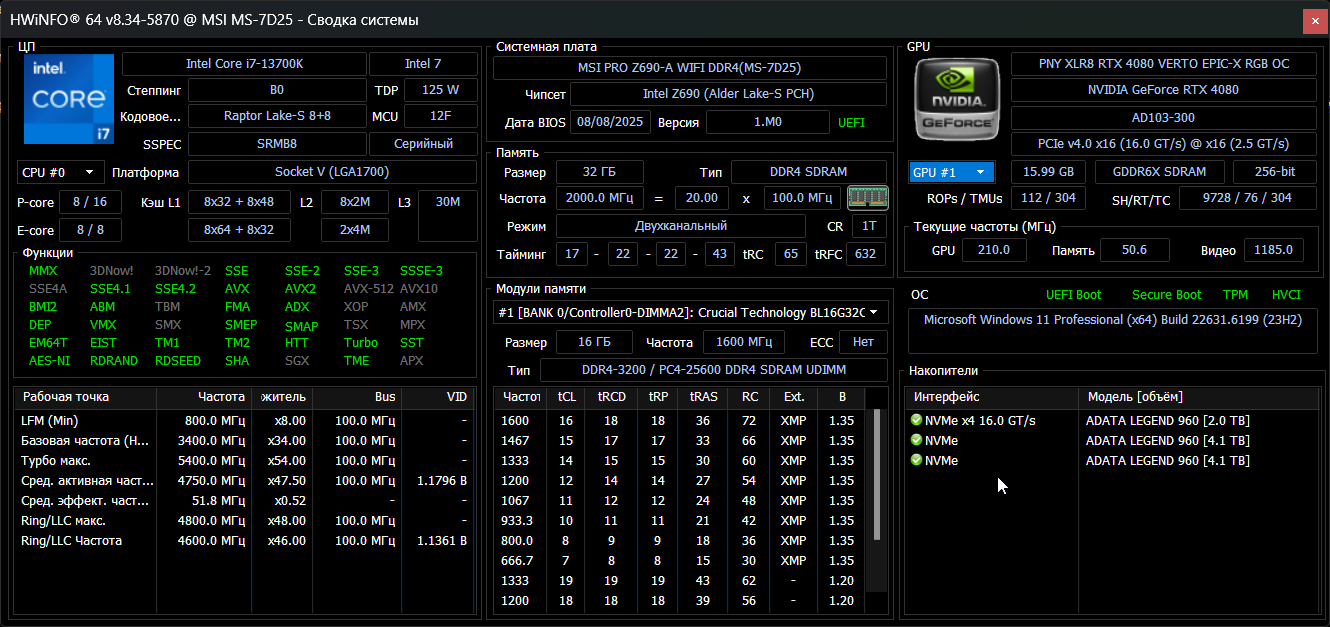Open the CPU #0 selector dropdown
The height and width of the screenshot is (627, 1330).
coord(61,172)
